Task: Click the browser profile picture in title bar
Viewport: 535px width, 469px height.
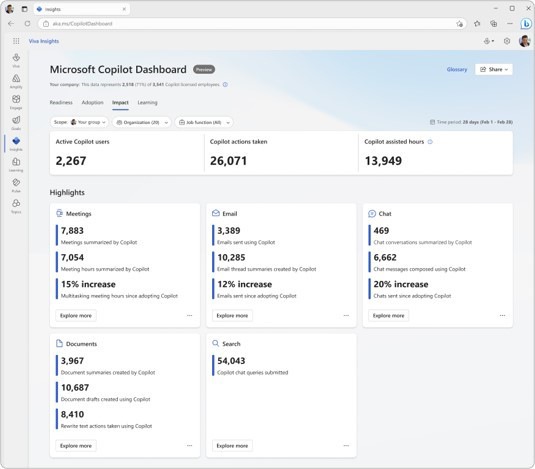Action: coord(10,9)
